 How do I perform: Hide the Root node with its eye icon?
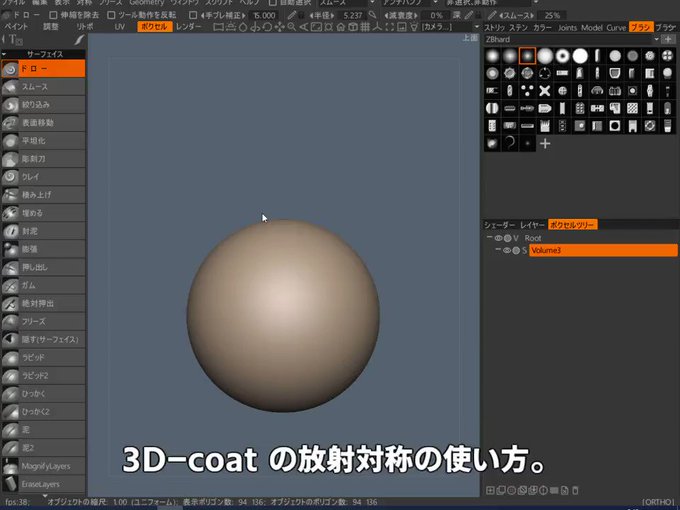pos(498,238)
